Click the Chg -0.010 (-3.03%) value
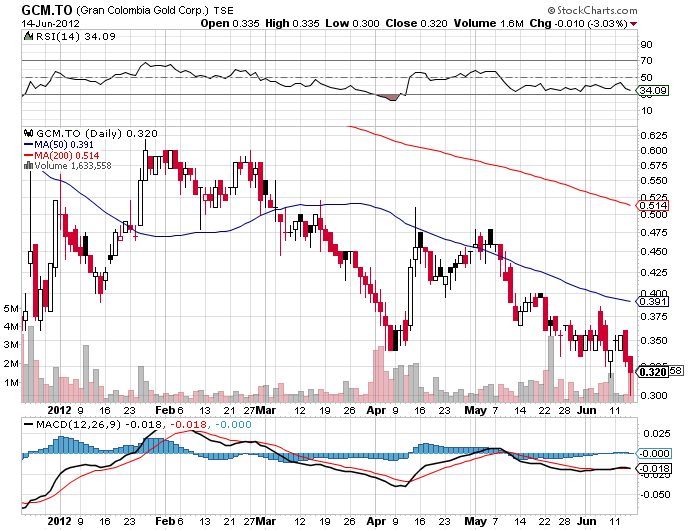Image resolution: width=691 pixels, height=531 pixels. [x=578, y=23]
